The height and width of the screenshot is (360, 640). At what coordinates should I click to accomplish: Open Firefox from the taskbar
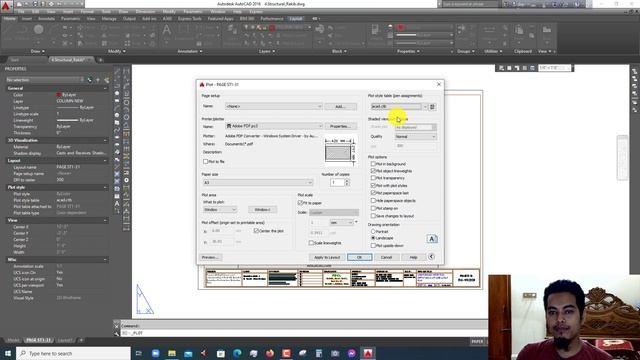tap(270, 353)
